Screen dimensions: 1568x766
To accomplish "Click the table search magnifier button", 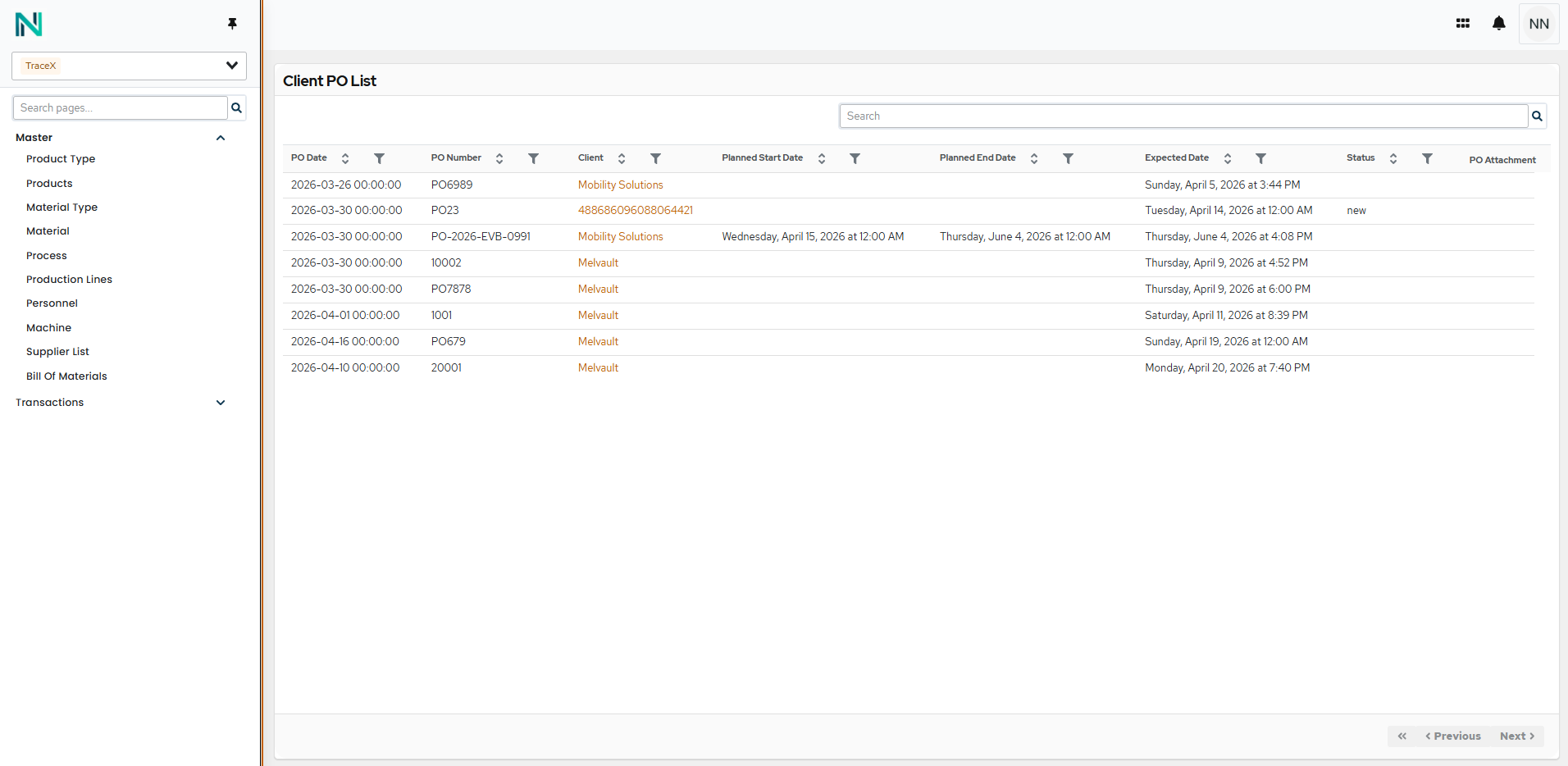I will (x=1537, y=116).
